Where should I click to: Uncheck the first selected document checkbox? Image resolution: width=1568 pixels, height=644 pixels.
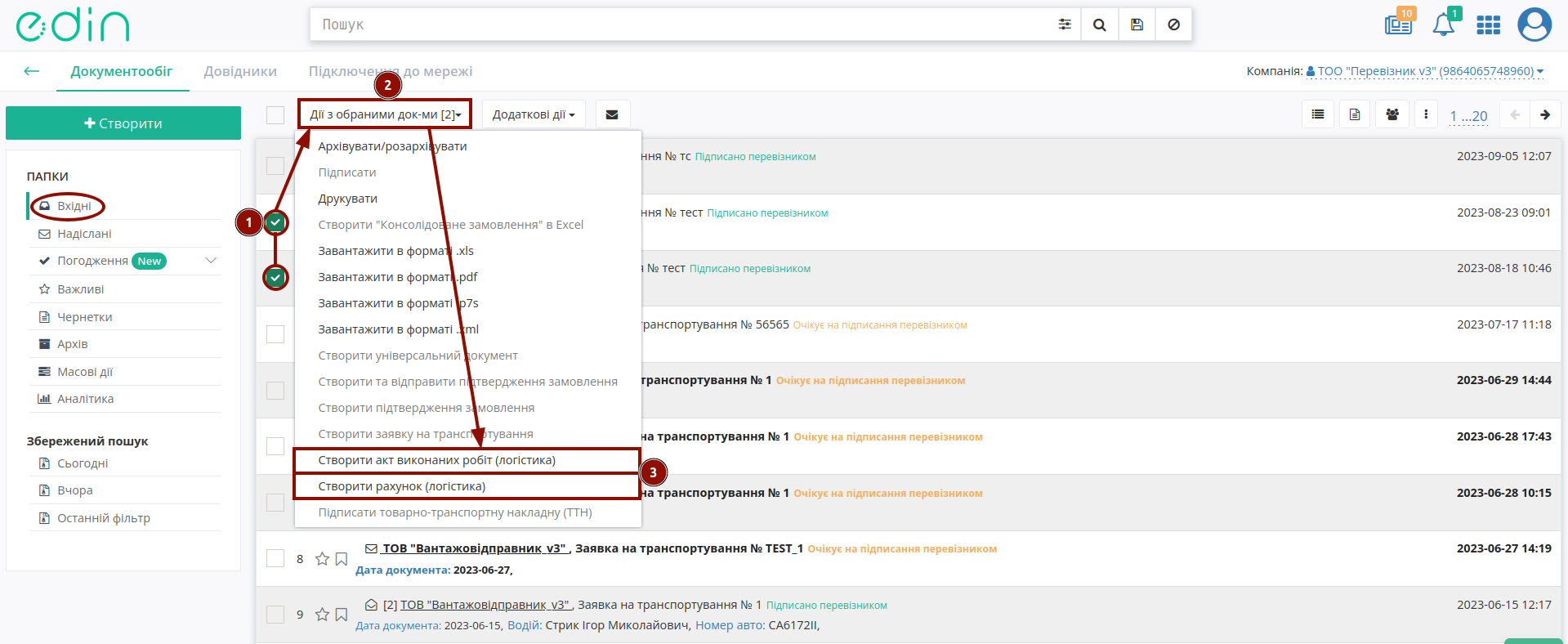pyautogui.click(x=276, y=221)
